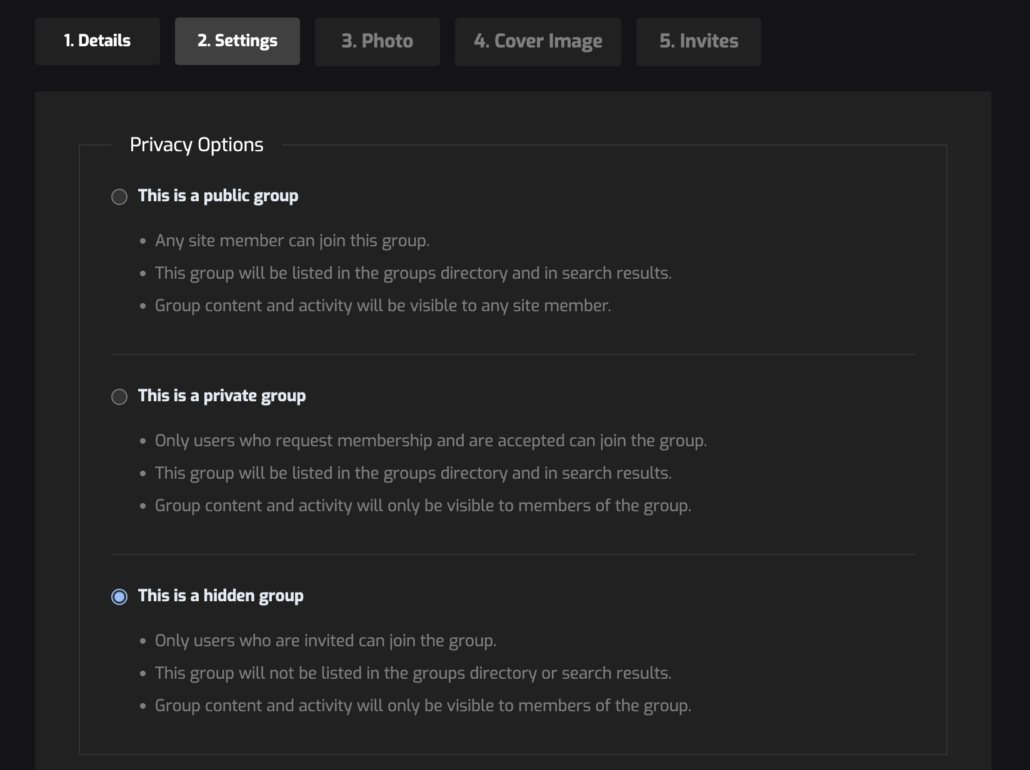The height and width of the screenshot is (770, 1030).
Task: Jump to the 5. Invites tab
Action: coord(698,41)
